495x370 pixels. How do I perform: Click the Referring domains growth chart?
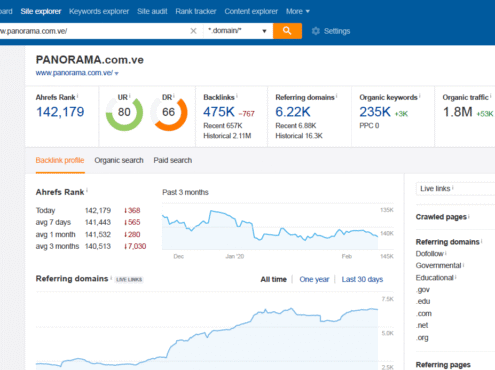click(207, 332)
